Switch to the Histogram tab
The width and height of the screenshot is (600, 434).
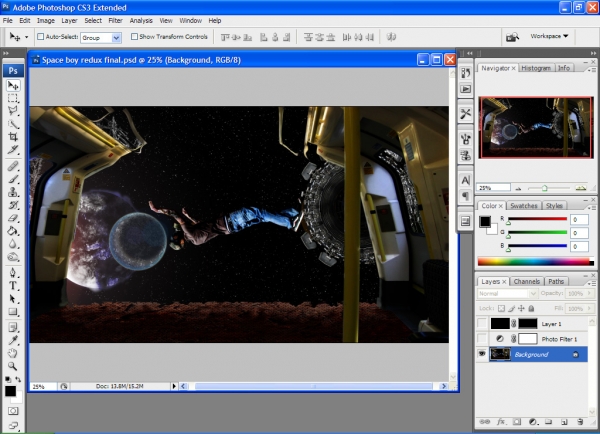[536, 68]
